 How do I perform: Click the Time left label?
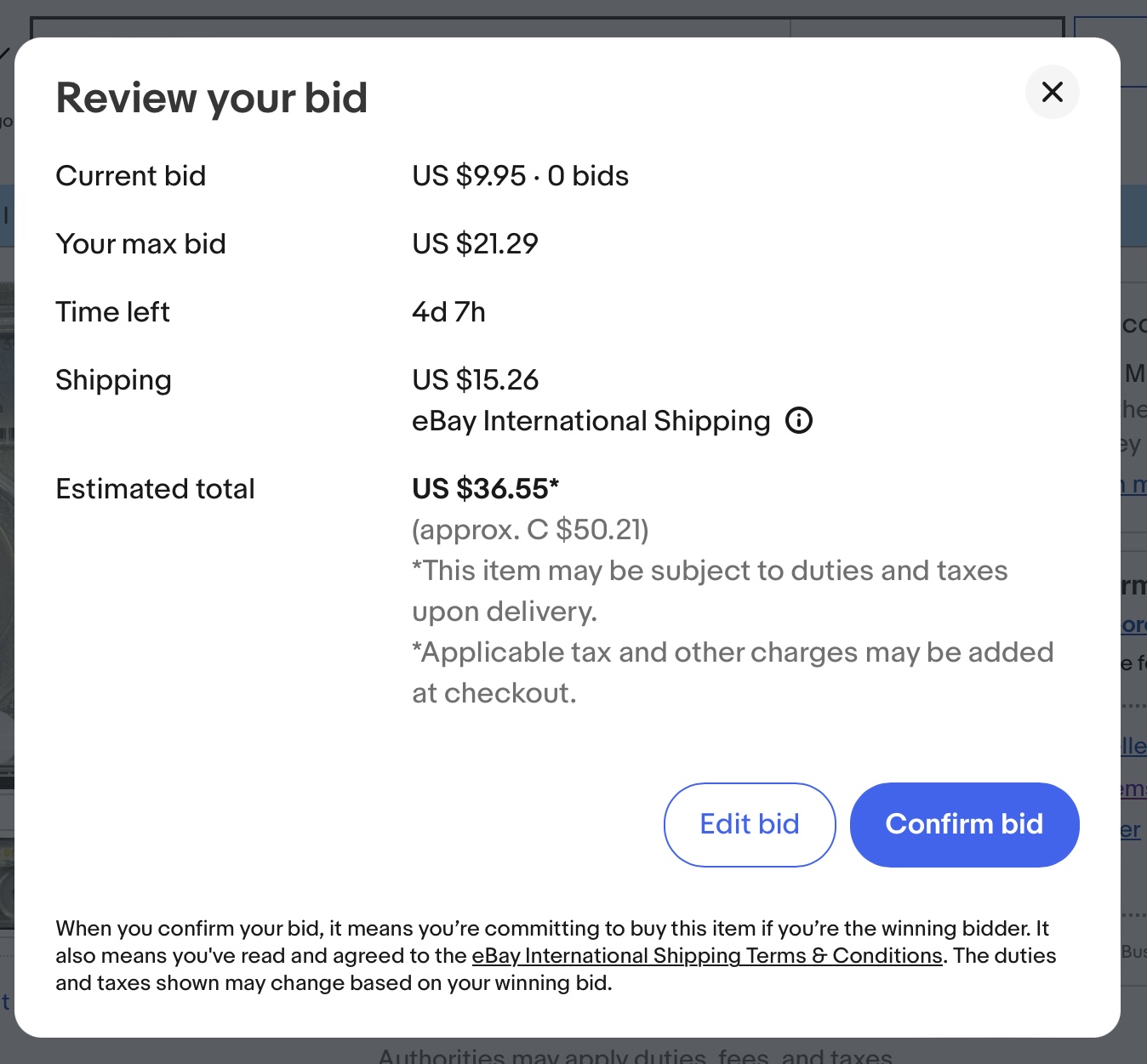tap(113, 312)
